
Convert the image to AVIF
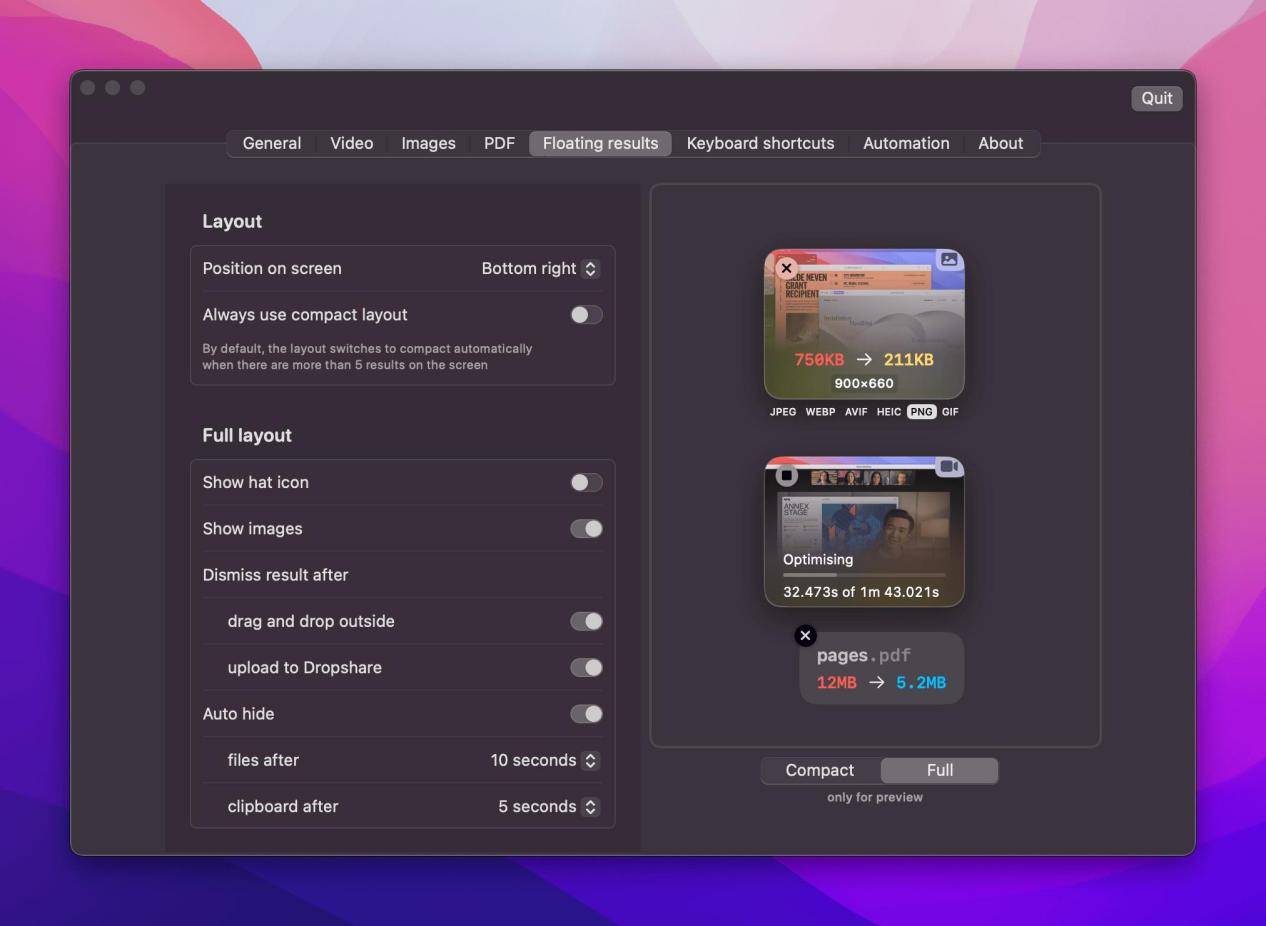(x=856, y=412)
